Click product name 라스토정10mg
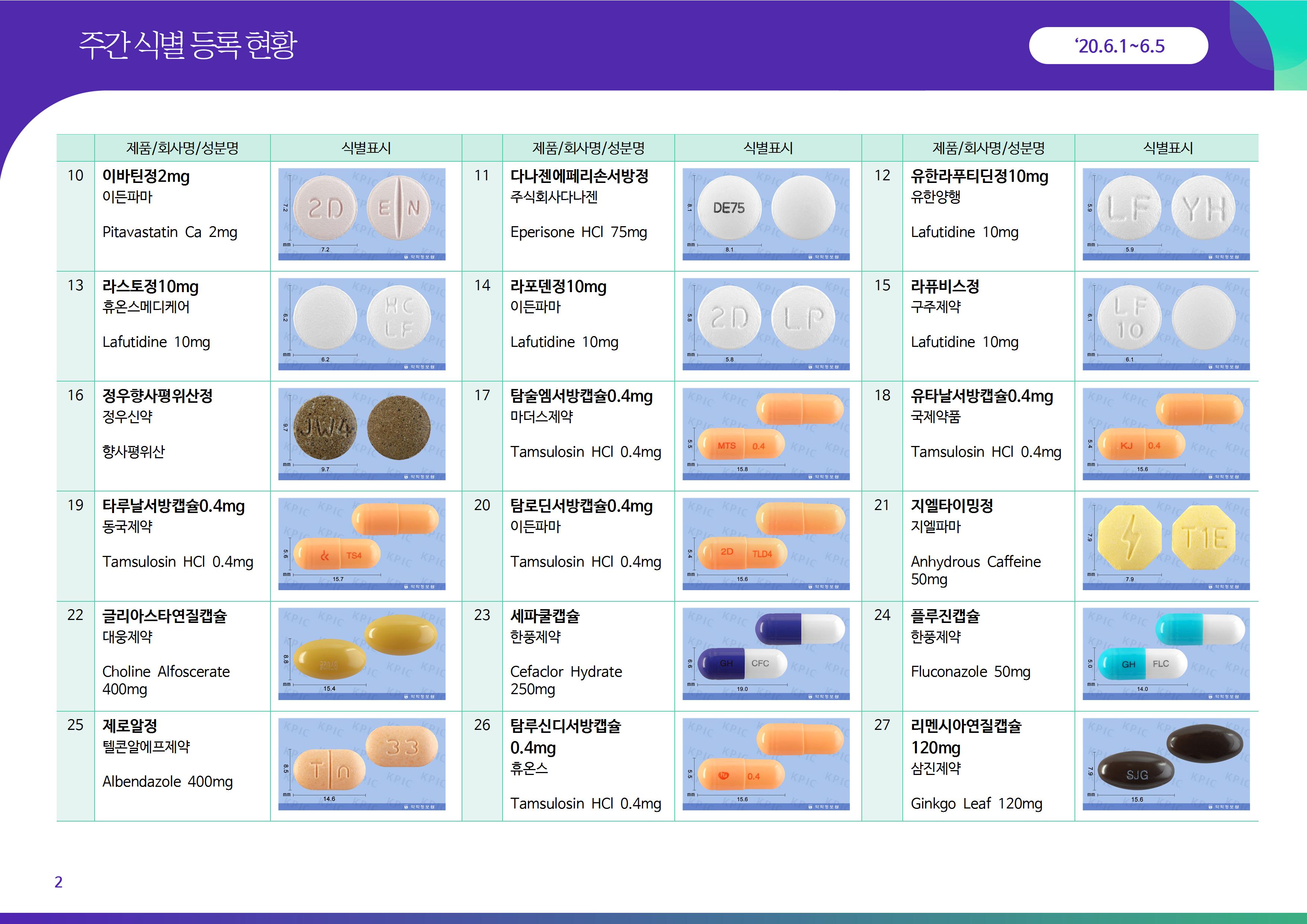 [x=150, y=287]
